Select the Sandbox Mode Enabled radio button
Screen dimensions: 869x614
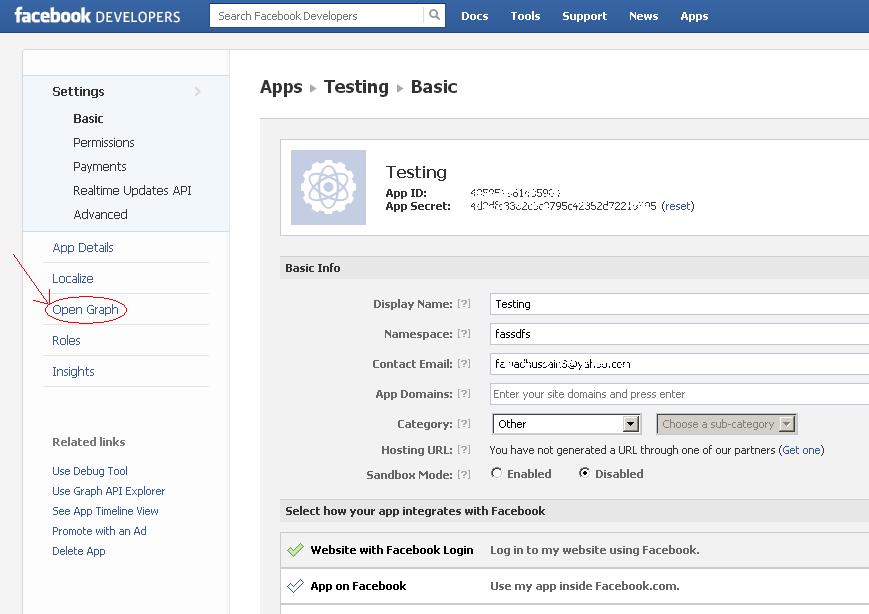(497, 474)
